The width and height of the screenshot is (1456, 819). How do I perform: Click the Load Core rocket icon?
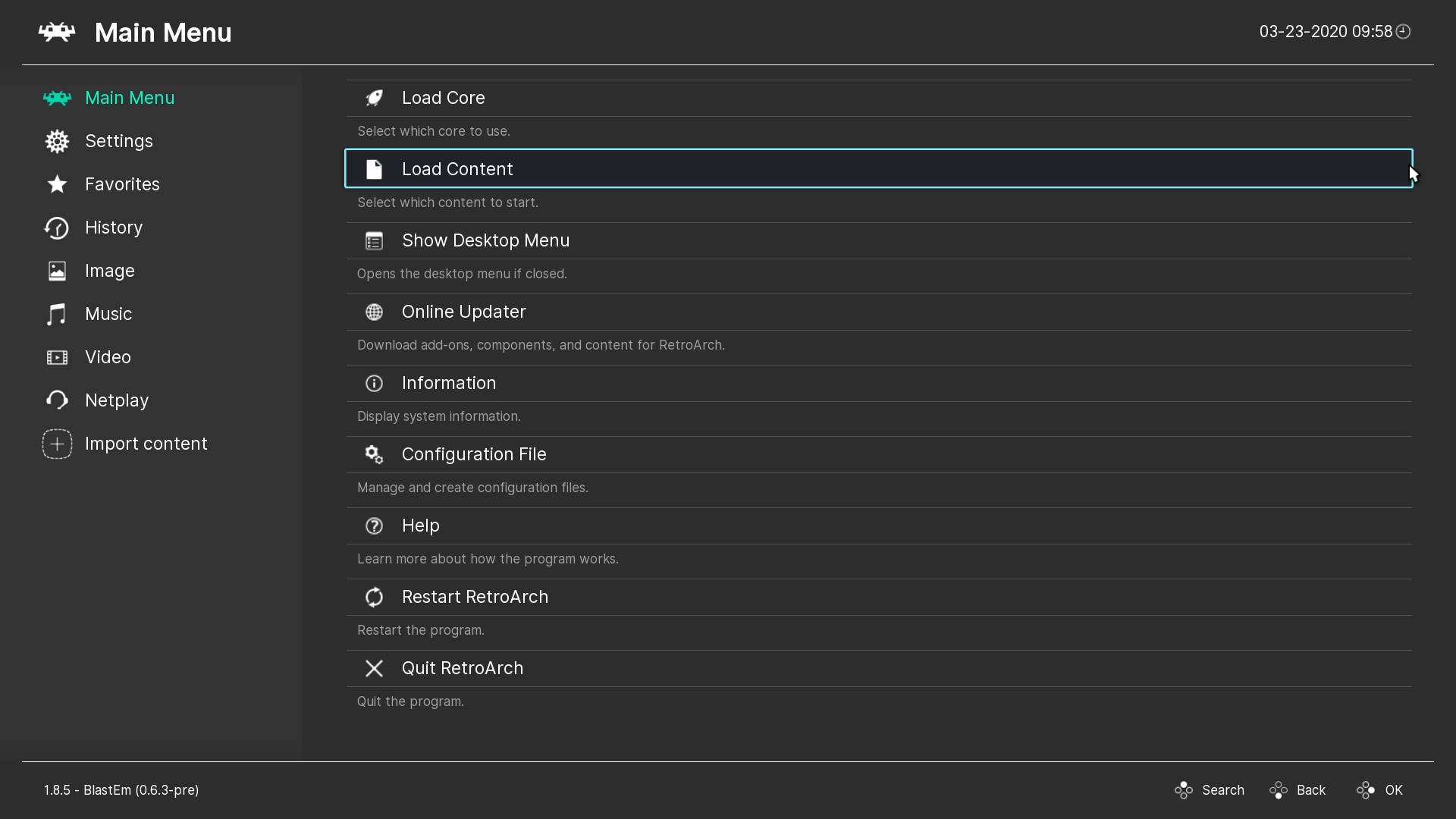point(375,97)
